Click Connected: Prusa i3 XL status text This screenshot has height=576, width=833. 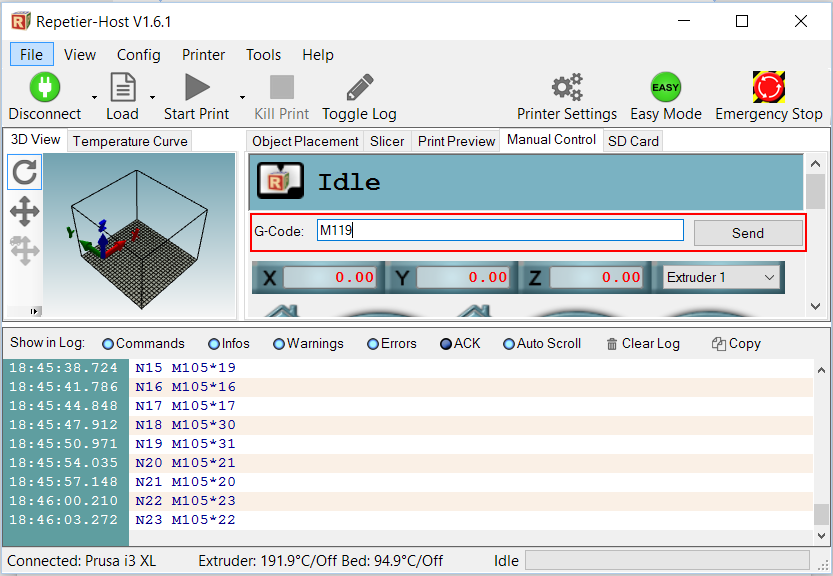81,561
